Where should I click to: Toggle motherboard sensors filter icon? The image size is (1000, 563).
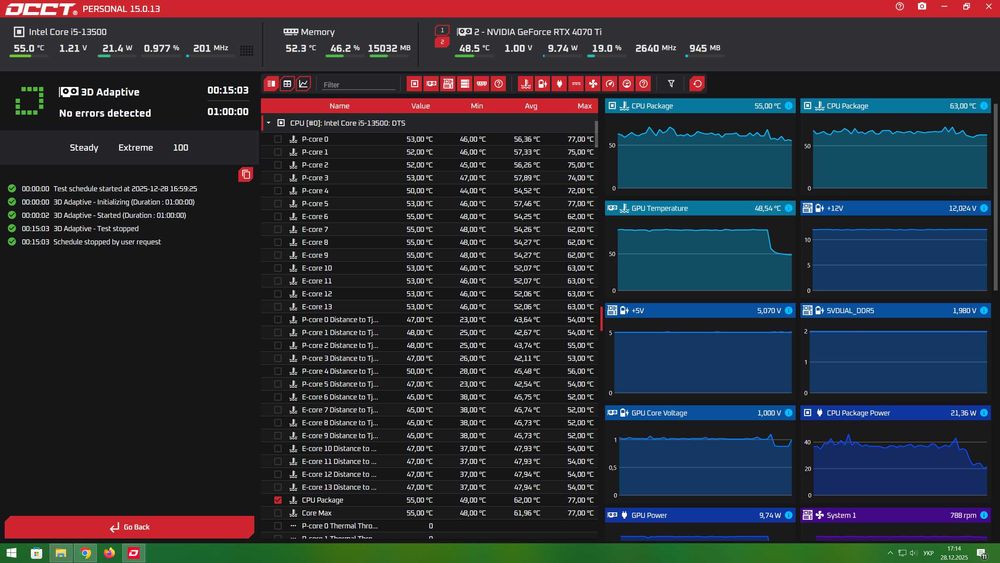click(x=448, y=84)
